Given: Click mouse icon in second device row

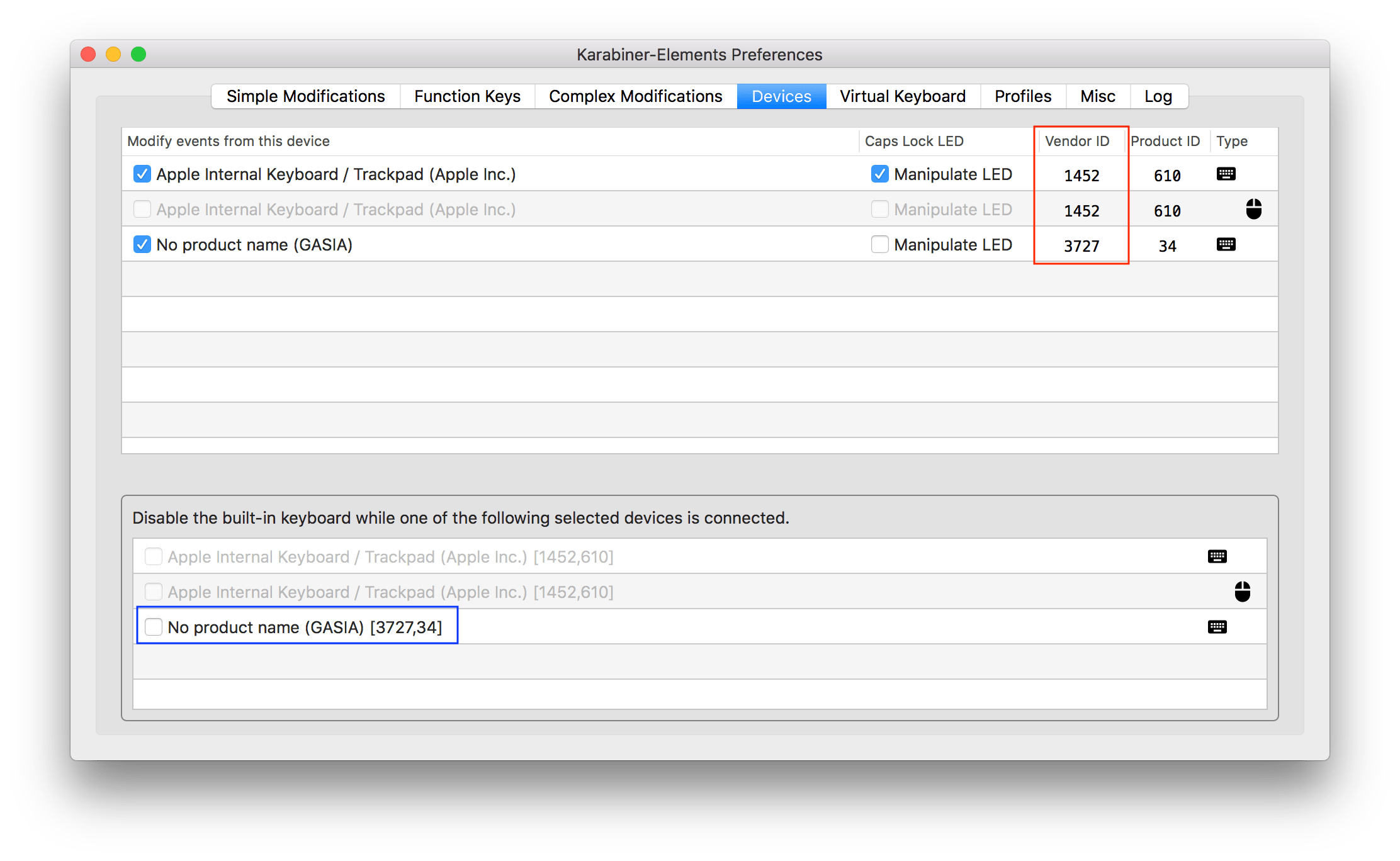Looking at the screenshot, I should (1253, 210).
